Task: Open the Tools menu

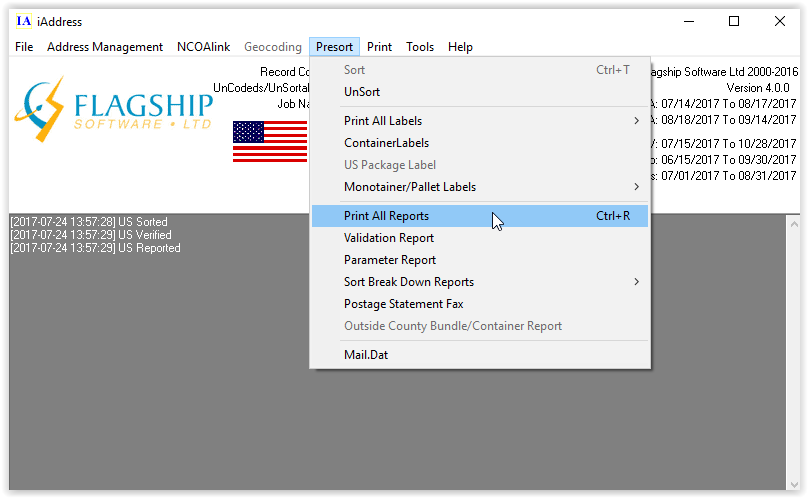Action: [420, 47]
